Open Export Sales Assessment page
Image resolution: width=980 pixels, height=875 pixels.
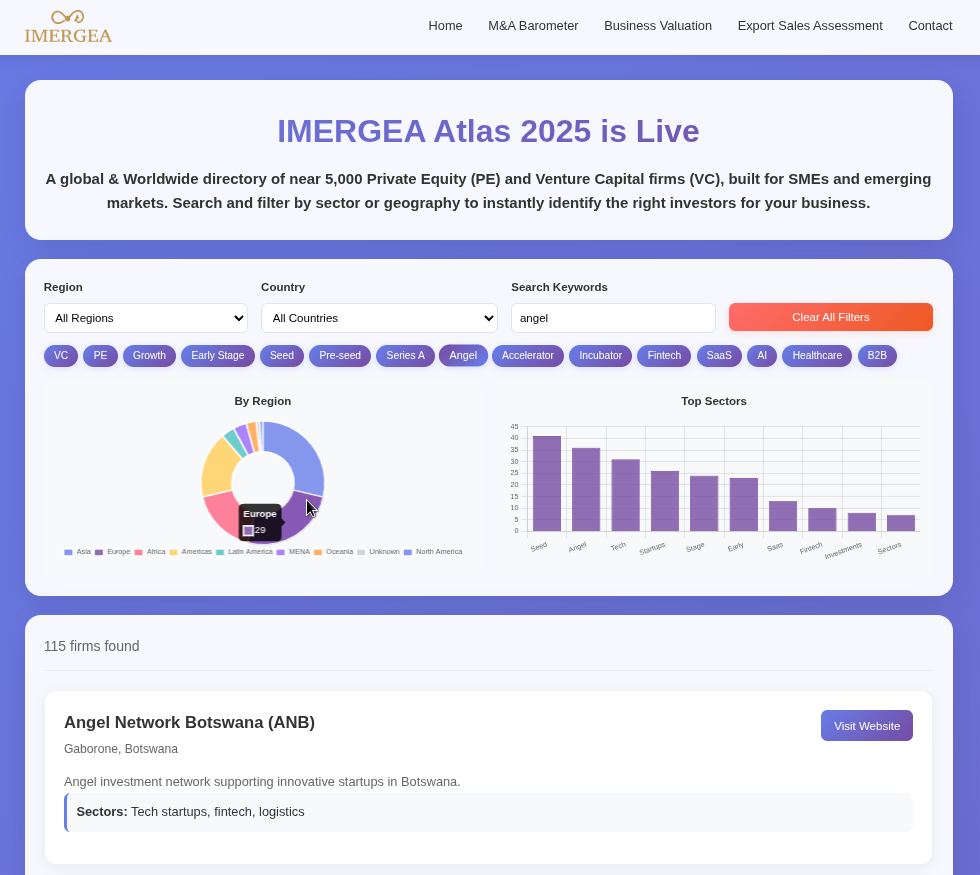point(810,26)
